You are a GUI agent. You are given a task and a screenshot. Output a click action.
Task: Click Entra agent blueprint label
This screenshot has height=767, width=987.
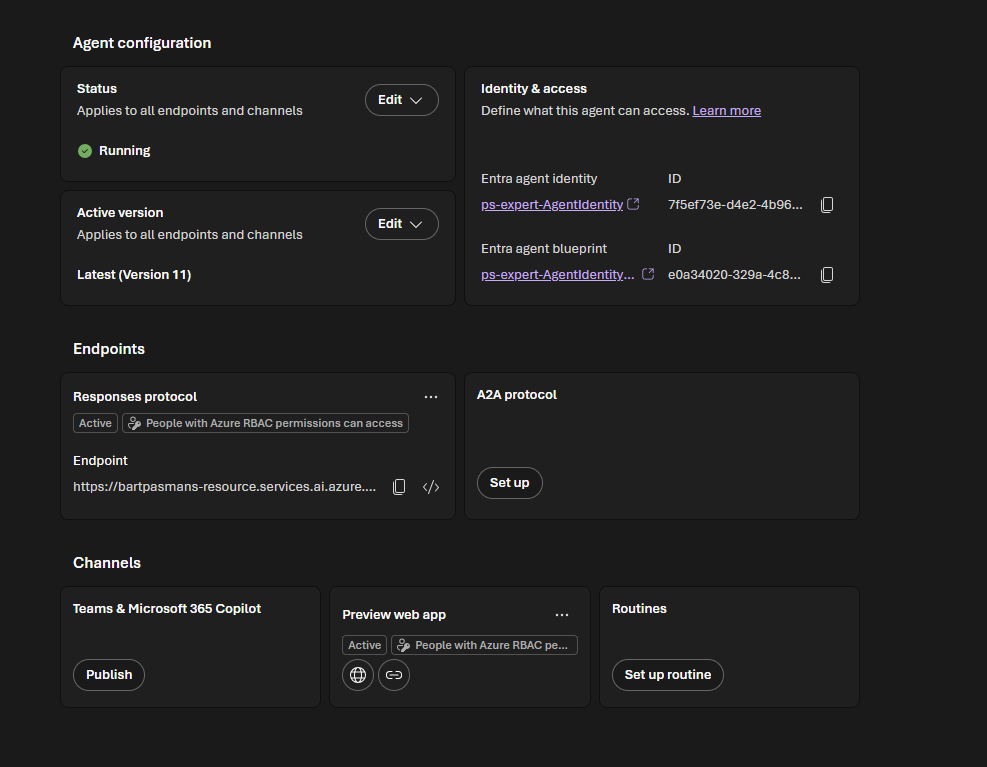pos(544,249)
